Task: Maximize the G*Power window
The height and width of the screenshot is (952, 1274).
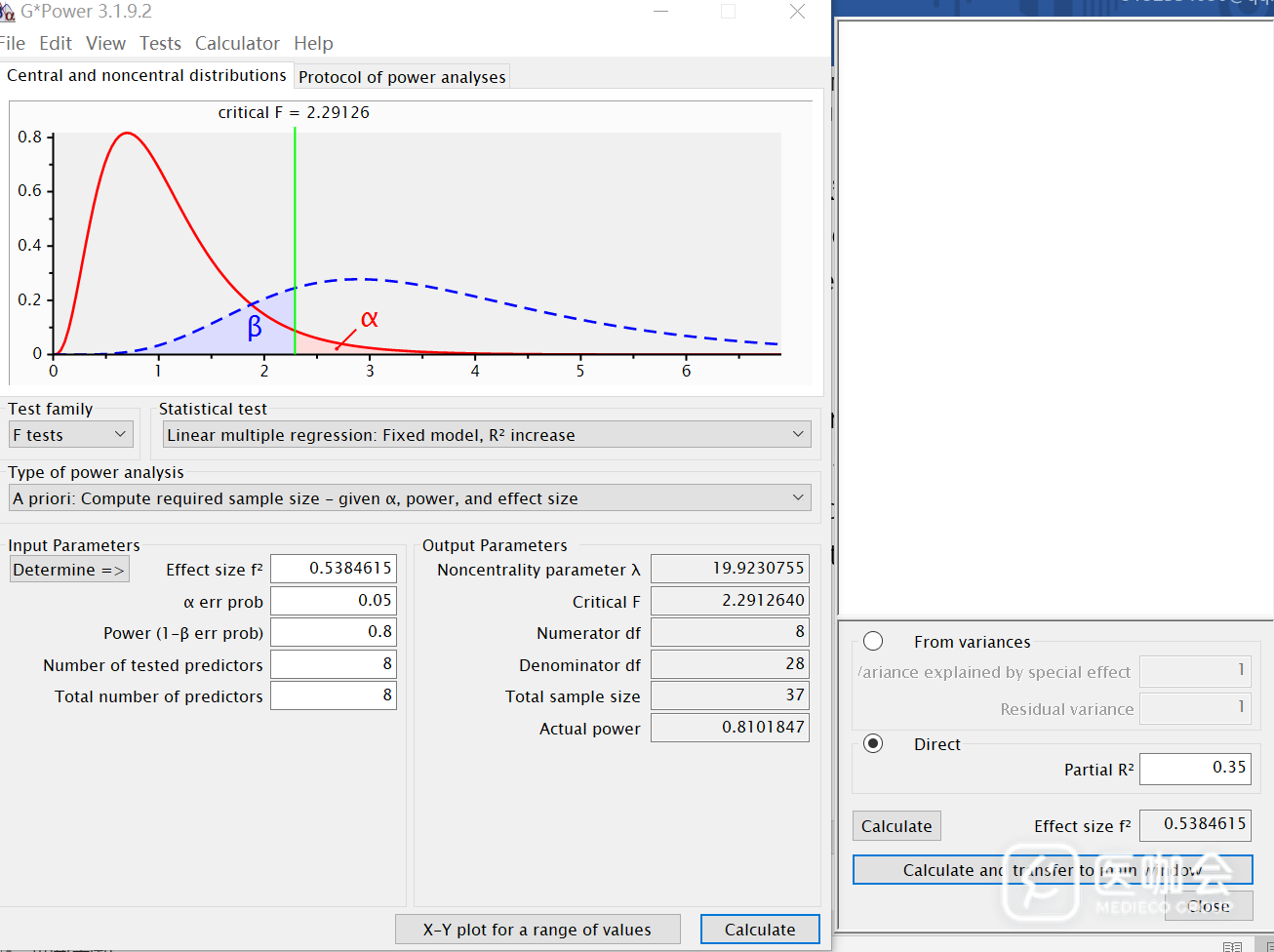Action: (x=728, y=12)
